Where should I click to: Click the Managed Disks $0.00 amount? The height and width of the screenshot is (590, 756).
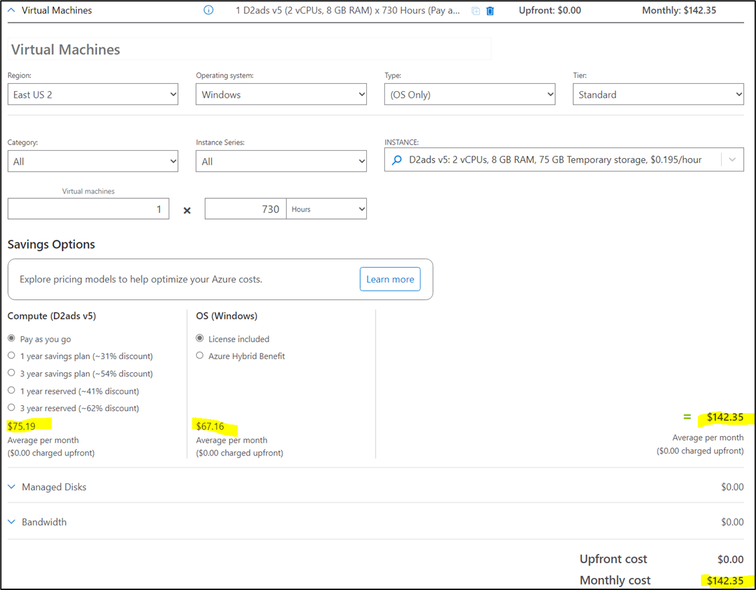click(x=732, y=487)
